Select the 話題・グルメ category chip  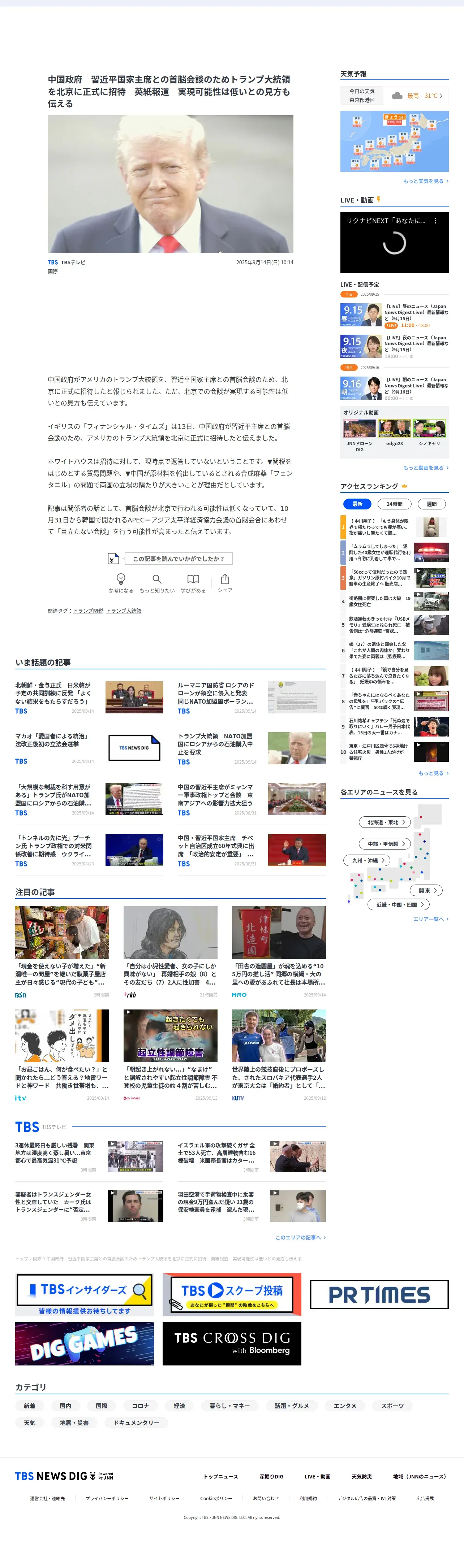[292, 1406]
